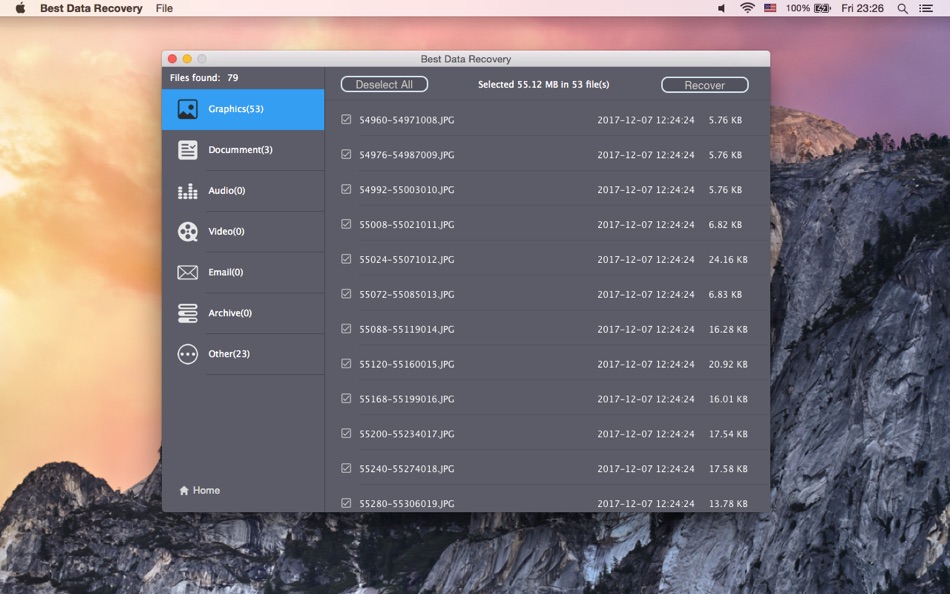The width and height of the screenshot is (950, 594).
Task: Toggle the 55200-55234017.JPG checkbox
Action: 346,433
